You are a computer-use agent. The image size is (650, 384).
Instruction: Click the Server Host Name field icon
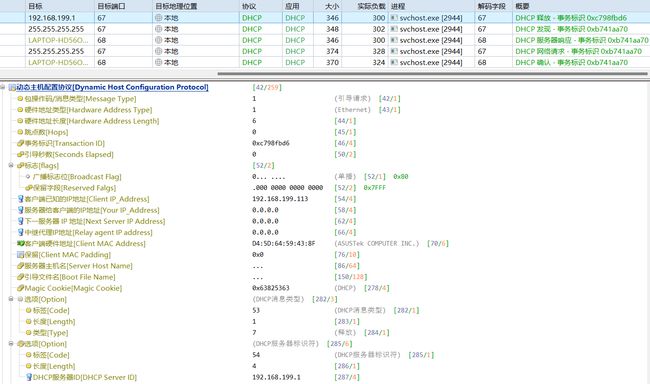[x=20, y=266]
